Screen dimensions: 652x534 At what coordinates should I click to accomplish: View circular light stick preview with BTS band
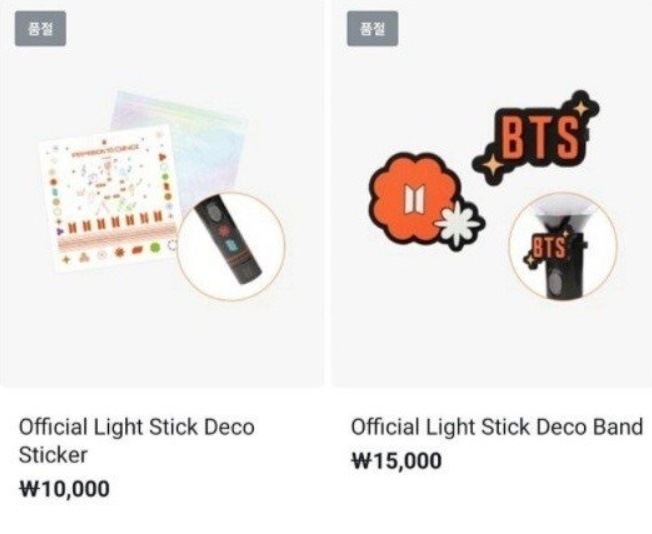563,246
